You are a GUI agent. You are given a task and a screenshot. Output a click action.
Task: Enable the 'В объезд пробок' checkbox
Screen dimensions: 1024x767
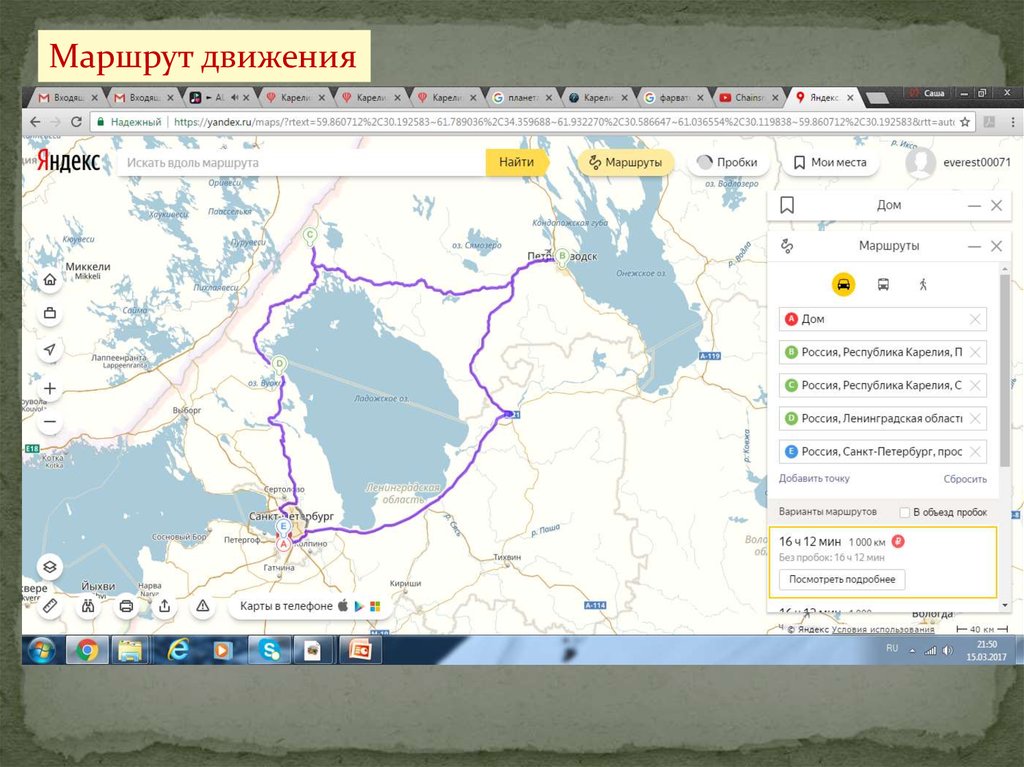coord(905,512)
